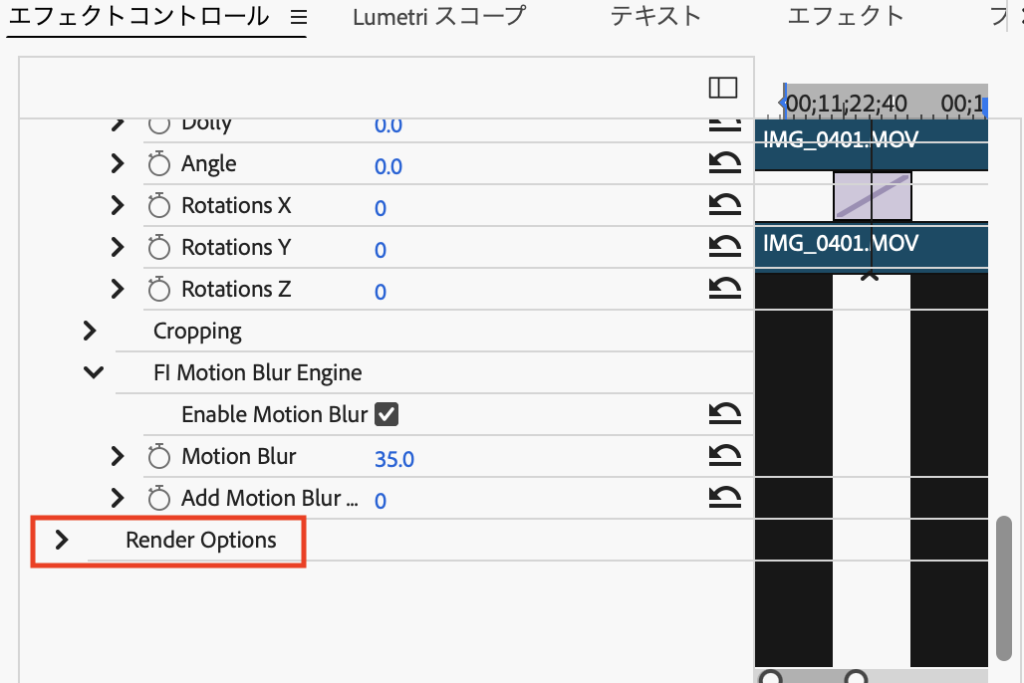Toggle animation stopwatch for Angle parameter
This screenshot has width=1024, height=683.
157,163
